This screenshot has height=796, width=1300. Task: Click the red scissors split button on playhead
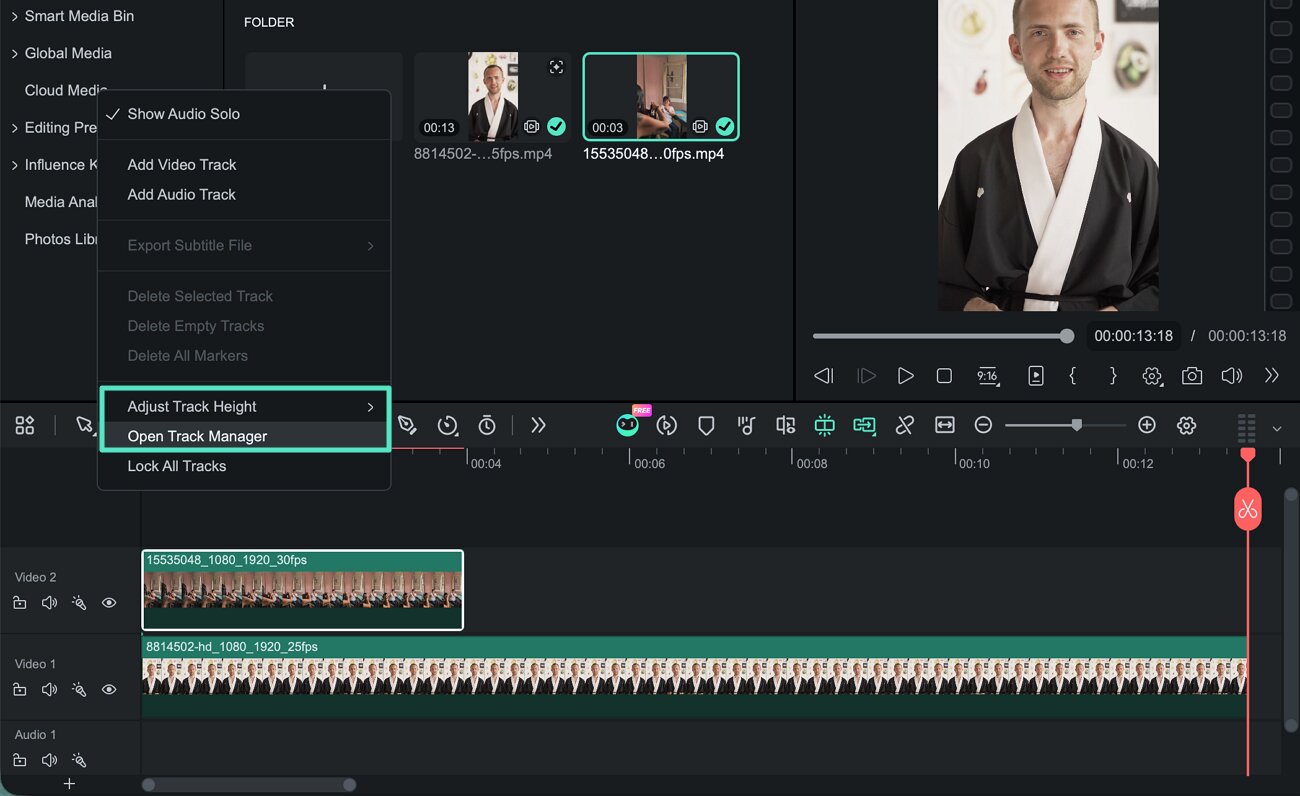point(1247,509)
